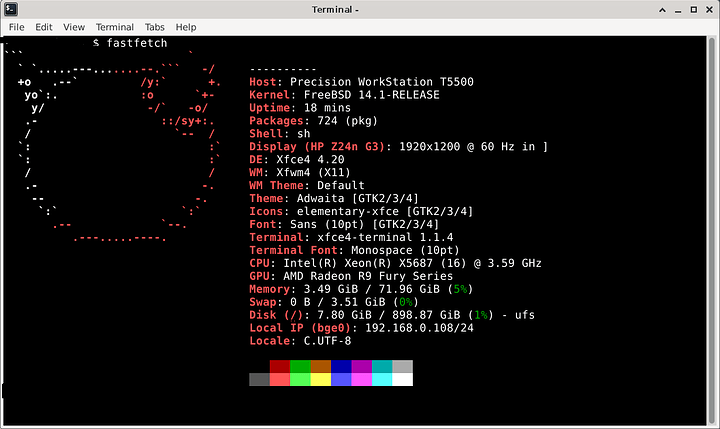
Task: Click the bright cyan color block
Action: [x=382, y=380]
